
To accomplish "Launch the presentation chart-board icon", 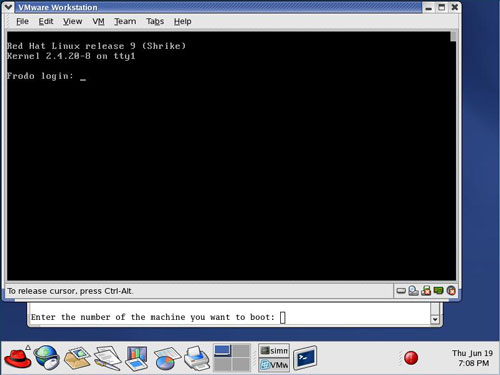I will click(136, 358).
